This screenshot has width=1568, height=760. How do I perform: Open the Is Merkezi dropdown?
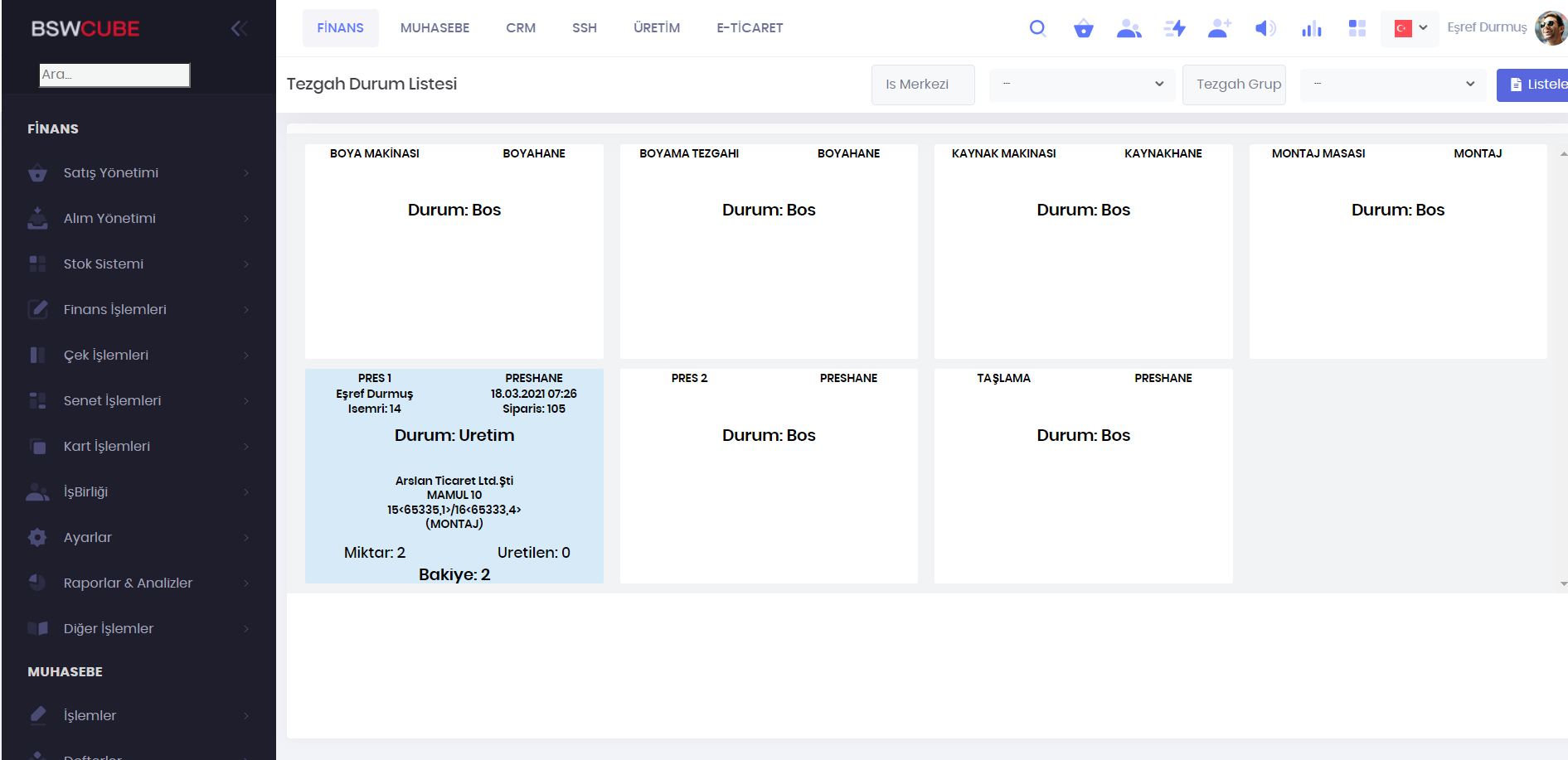[x=1081, y=85]
